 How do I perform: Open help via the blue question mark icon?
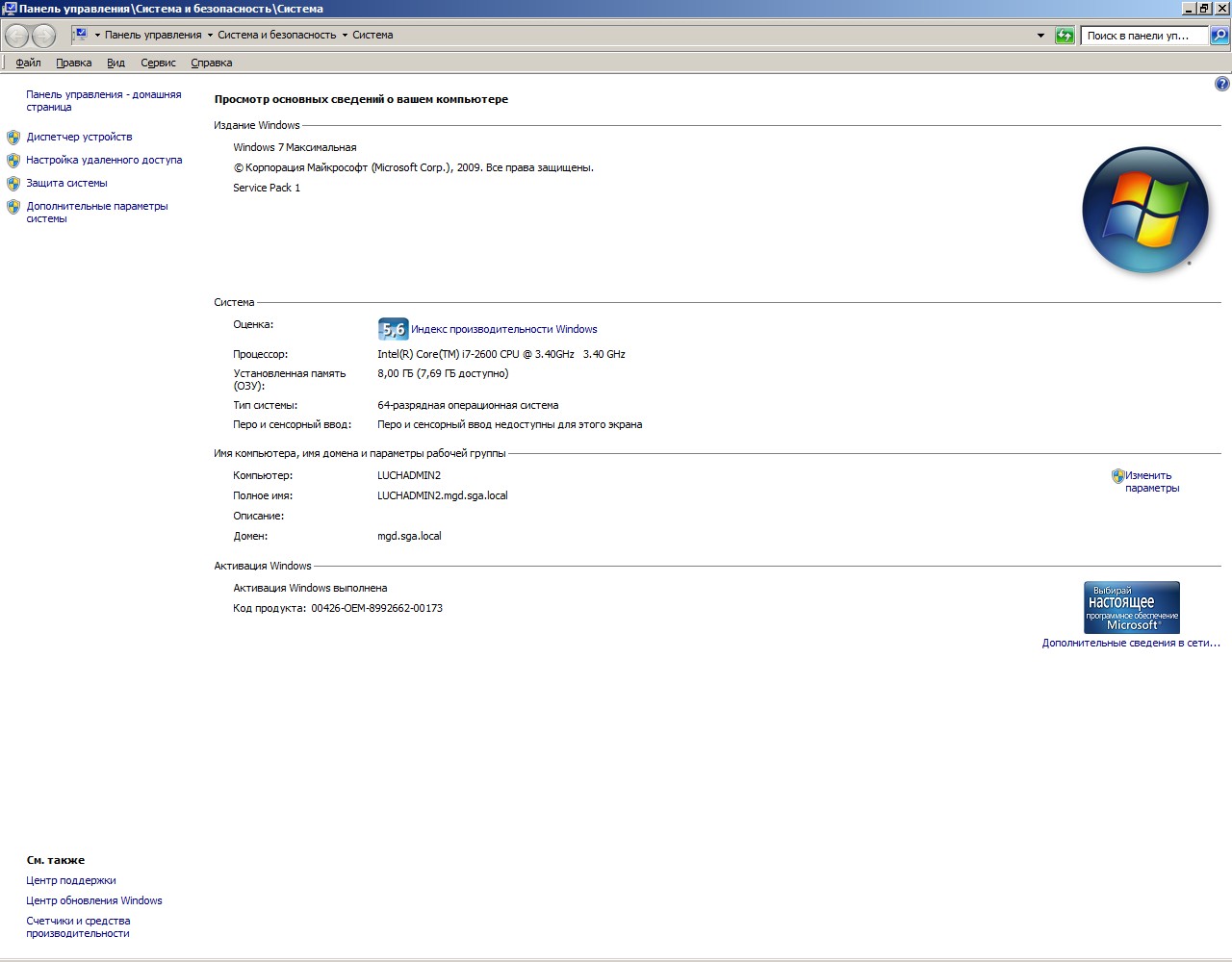pyautogui.click(x=1222, y=84)
